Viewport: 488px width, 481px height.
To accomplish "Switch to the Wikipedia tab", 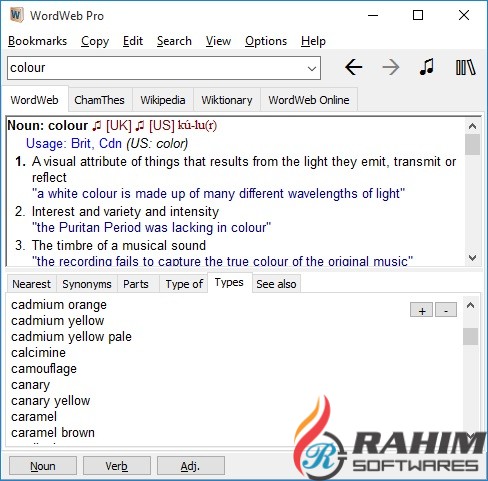I will pos(163,100).
